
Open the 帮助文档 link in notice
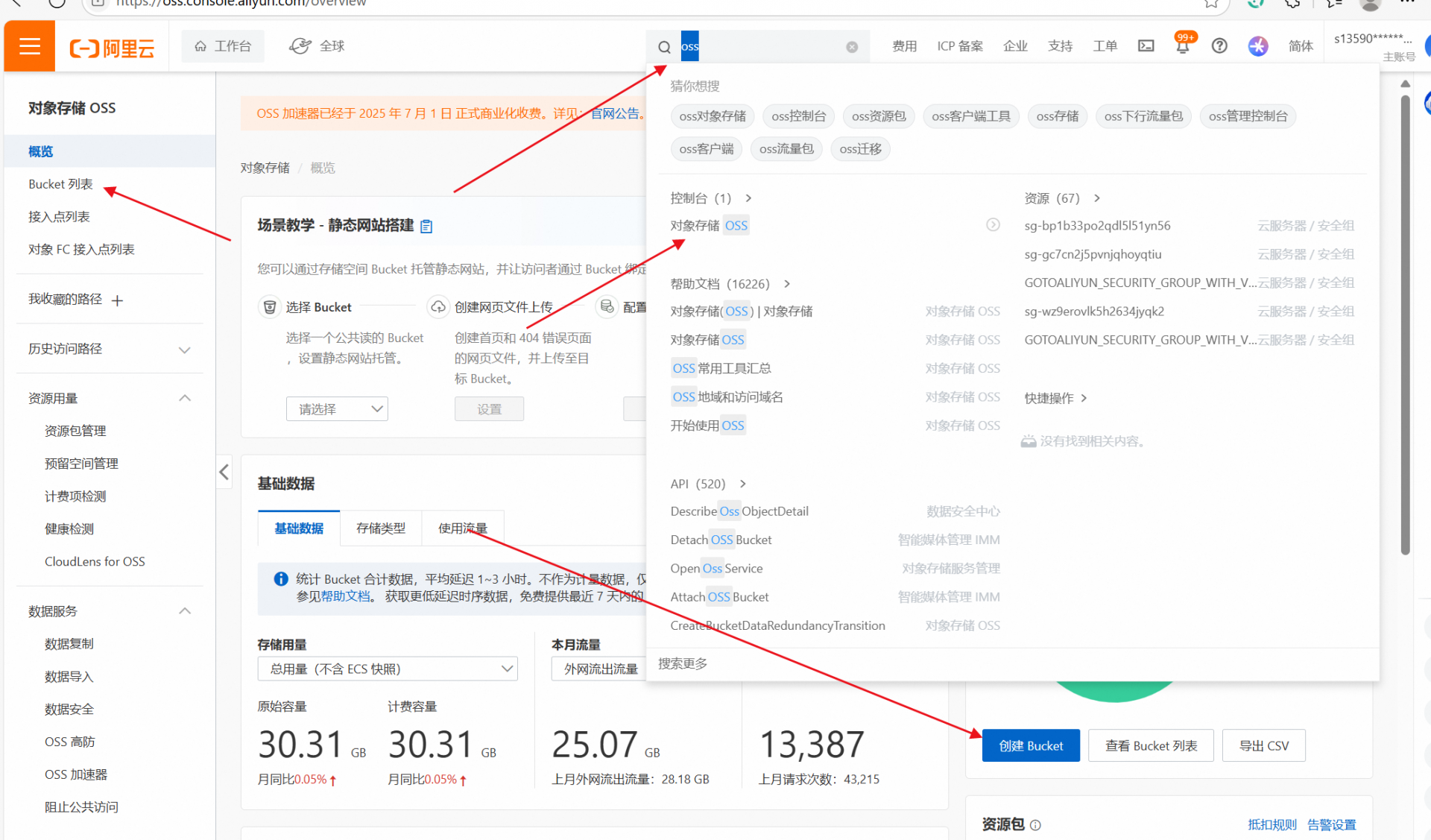pos(345,596)
